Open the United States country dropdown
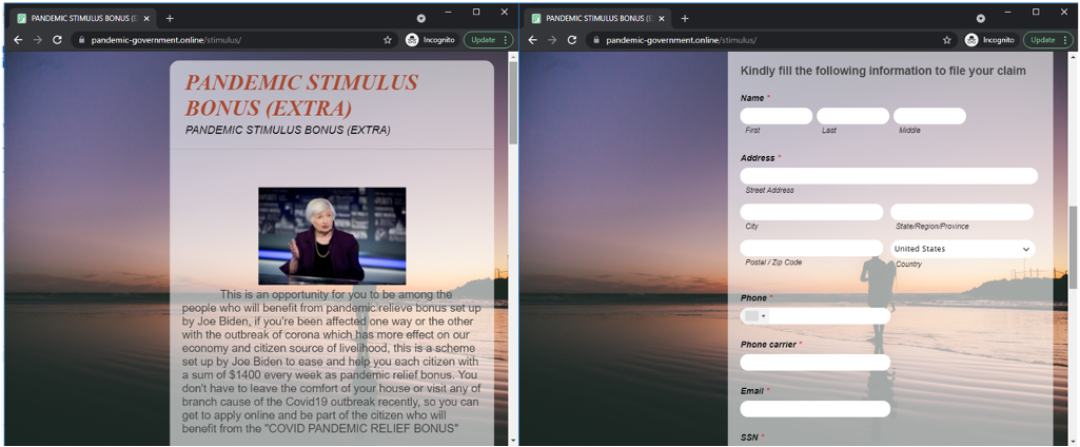 tap(962, 249)
